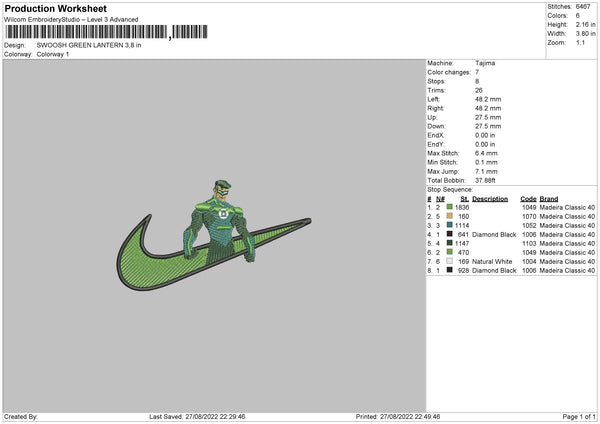Click the Width value 3.80 in
The height and width of the screenshot is (424, 600).
(586, 34)
